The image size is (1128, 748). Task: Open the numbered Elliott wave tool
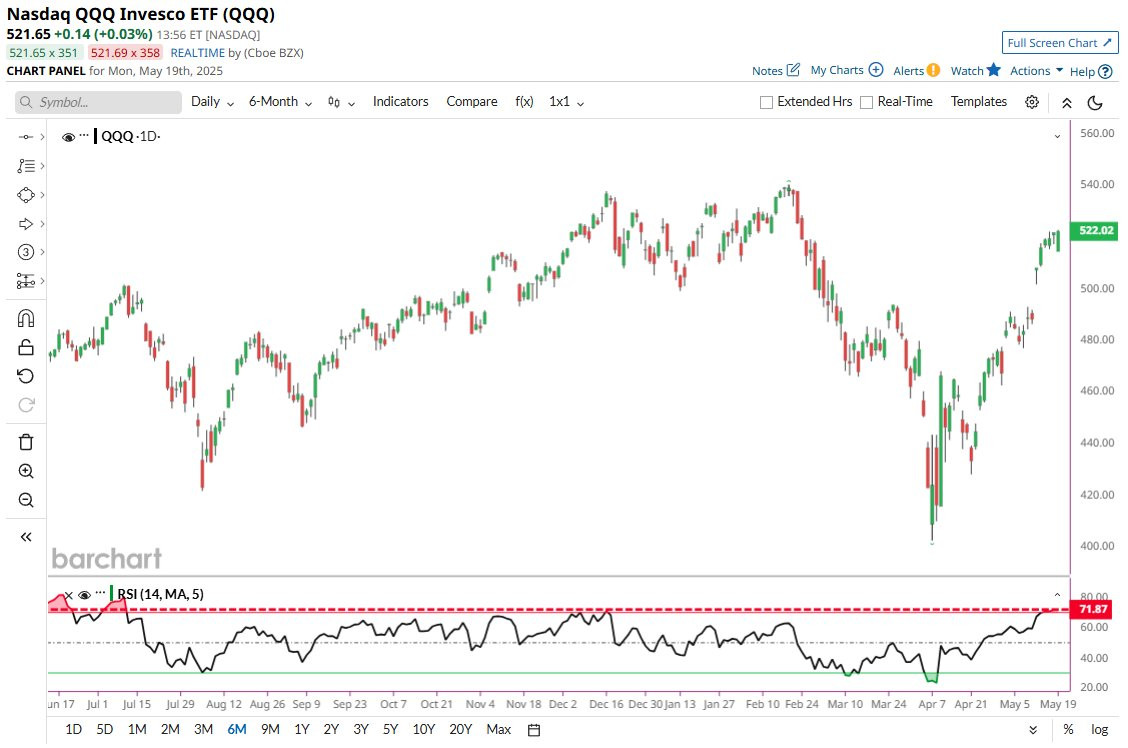click(x=26, y=252)
